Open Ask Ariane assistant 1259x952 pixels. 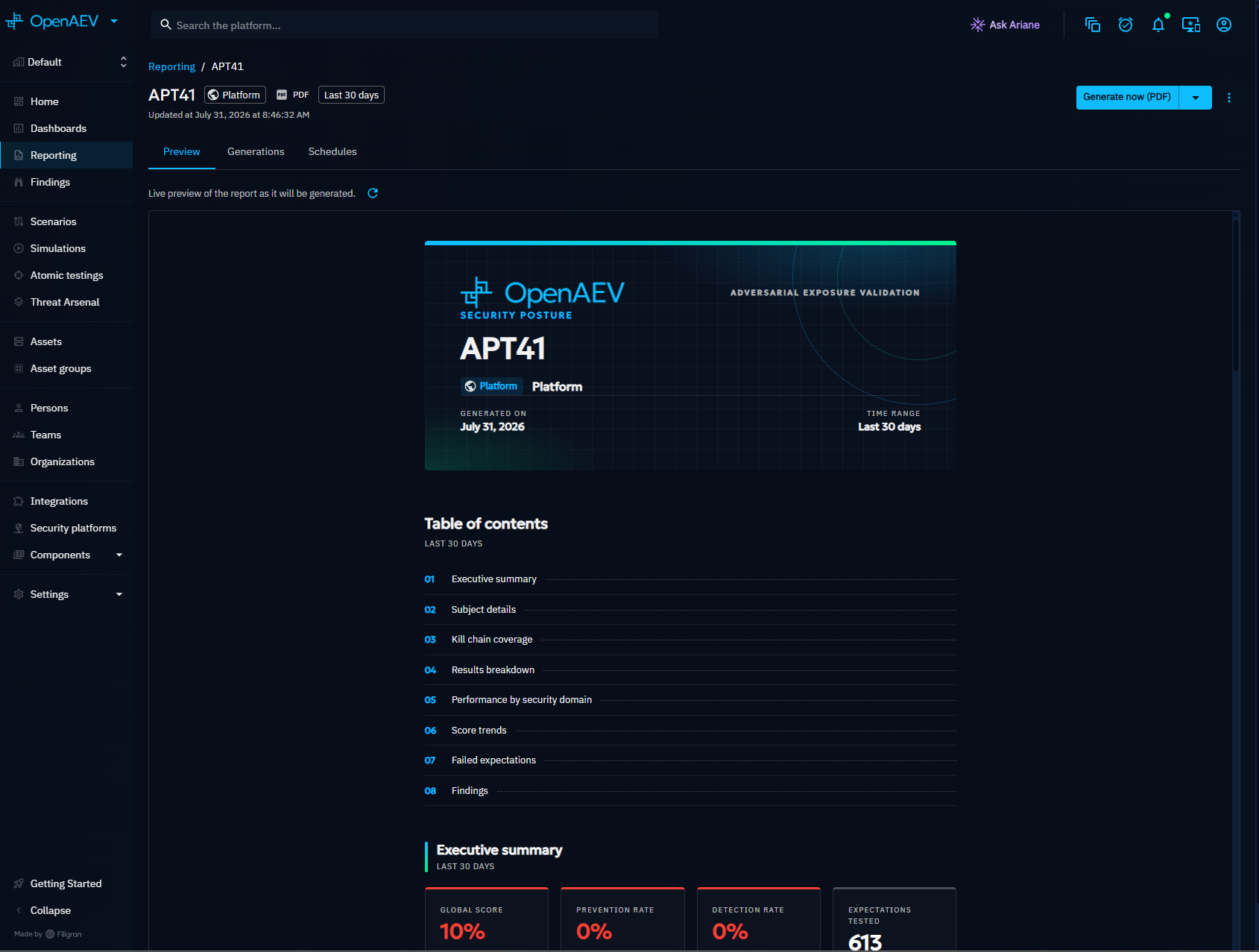tap(1005, 25)
